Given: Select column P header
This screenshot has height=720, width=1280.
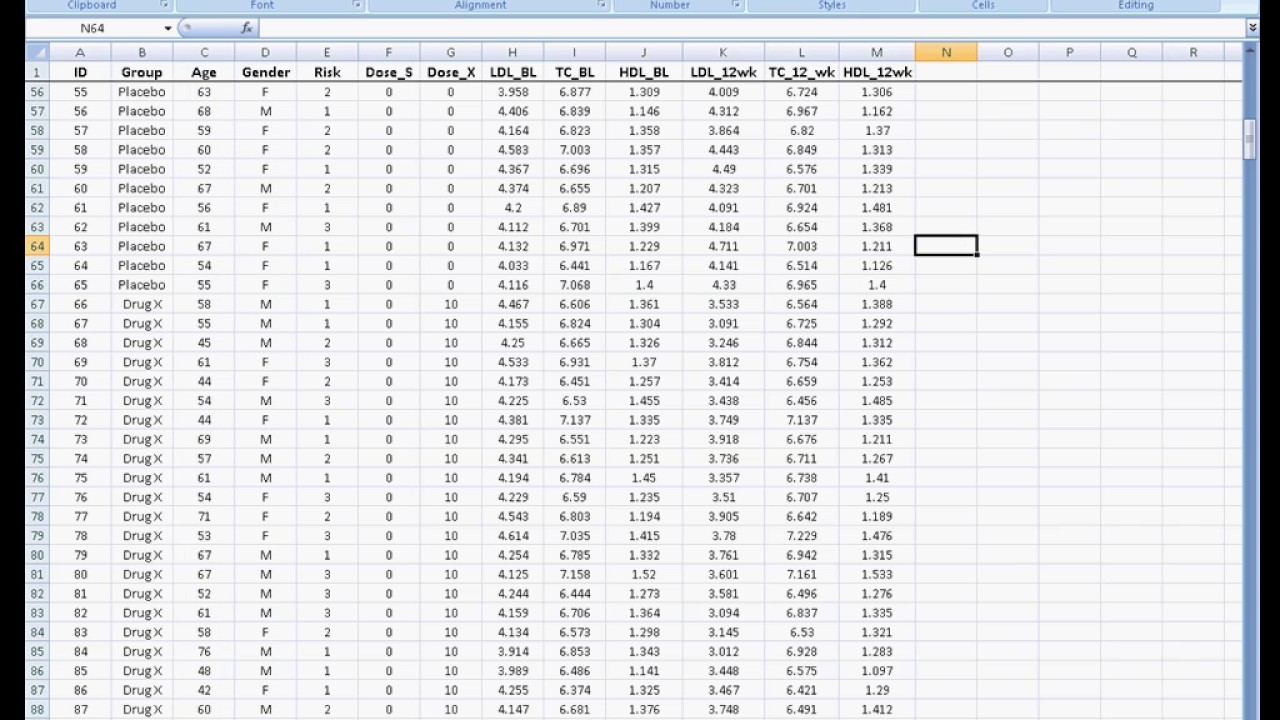Looking at the screenshot, I should (x=1070, y=52).
